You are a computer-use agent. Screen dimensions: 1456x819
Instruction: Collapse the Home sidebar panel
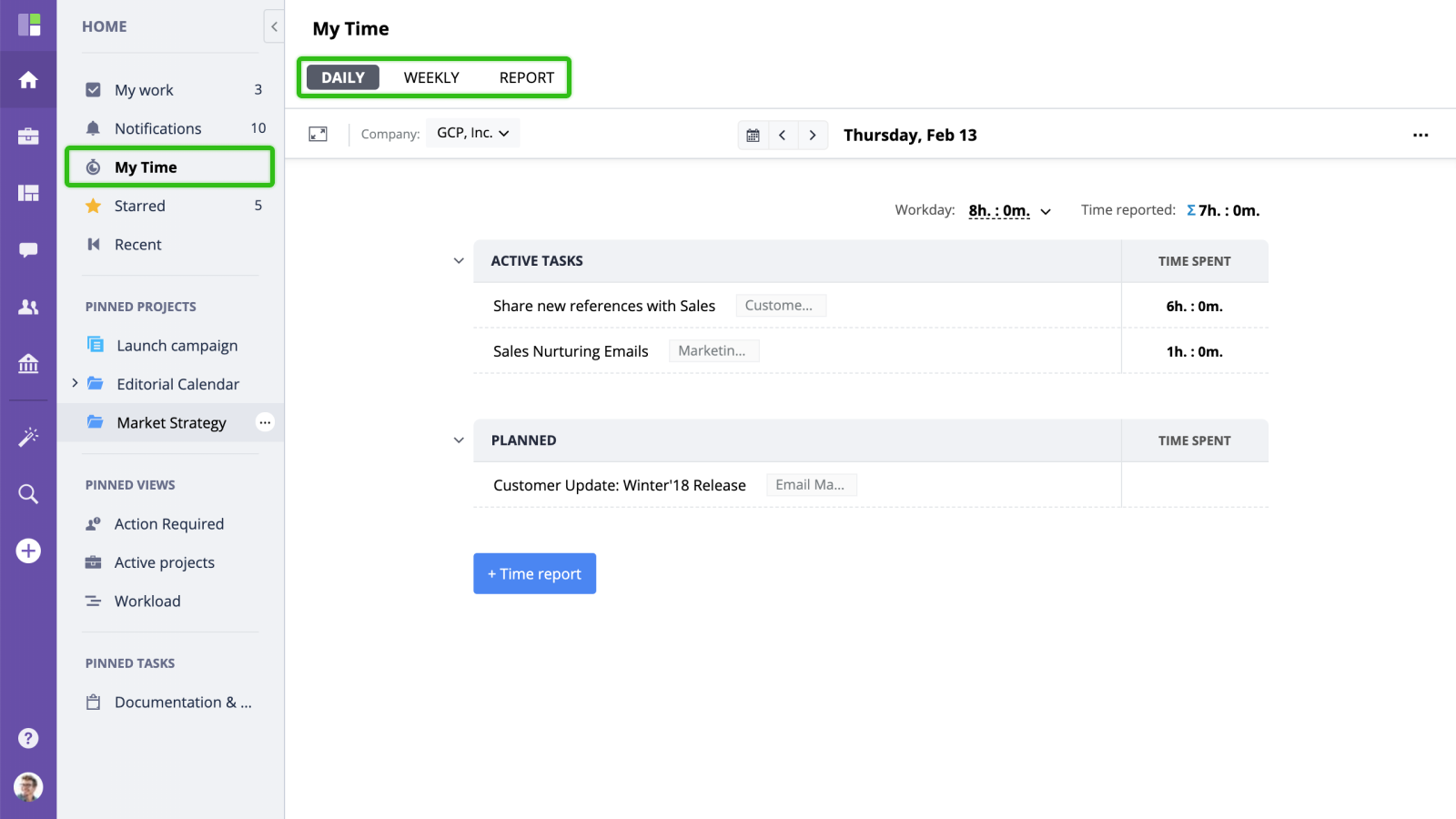click(x=274, y=26)
